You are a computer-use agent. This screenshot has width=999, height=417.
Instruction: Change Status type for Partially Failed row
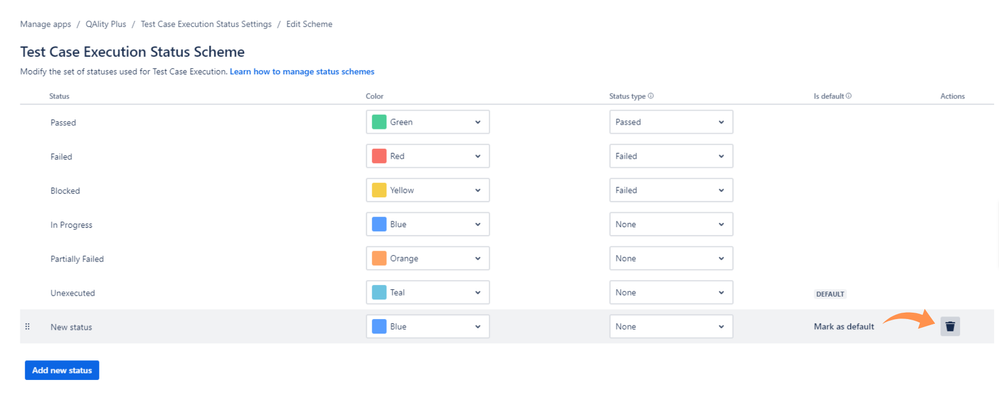click(671, 258)
